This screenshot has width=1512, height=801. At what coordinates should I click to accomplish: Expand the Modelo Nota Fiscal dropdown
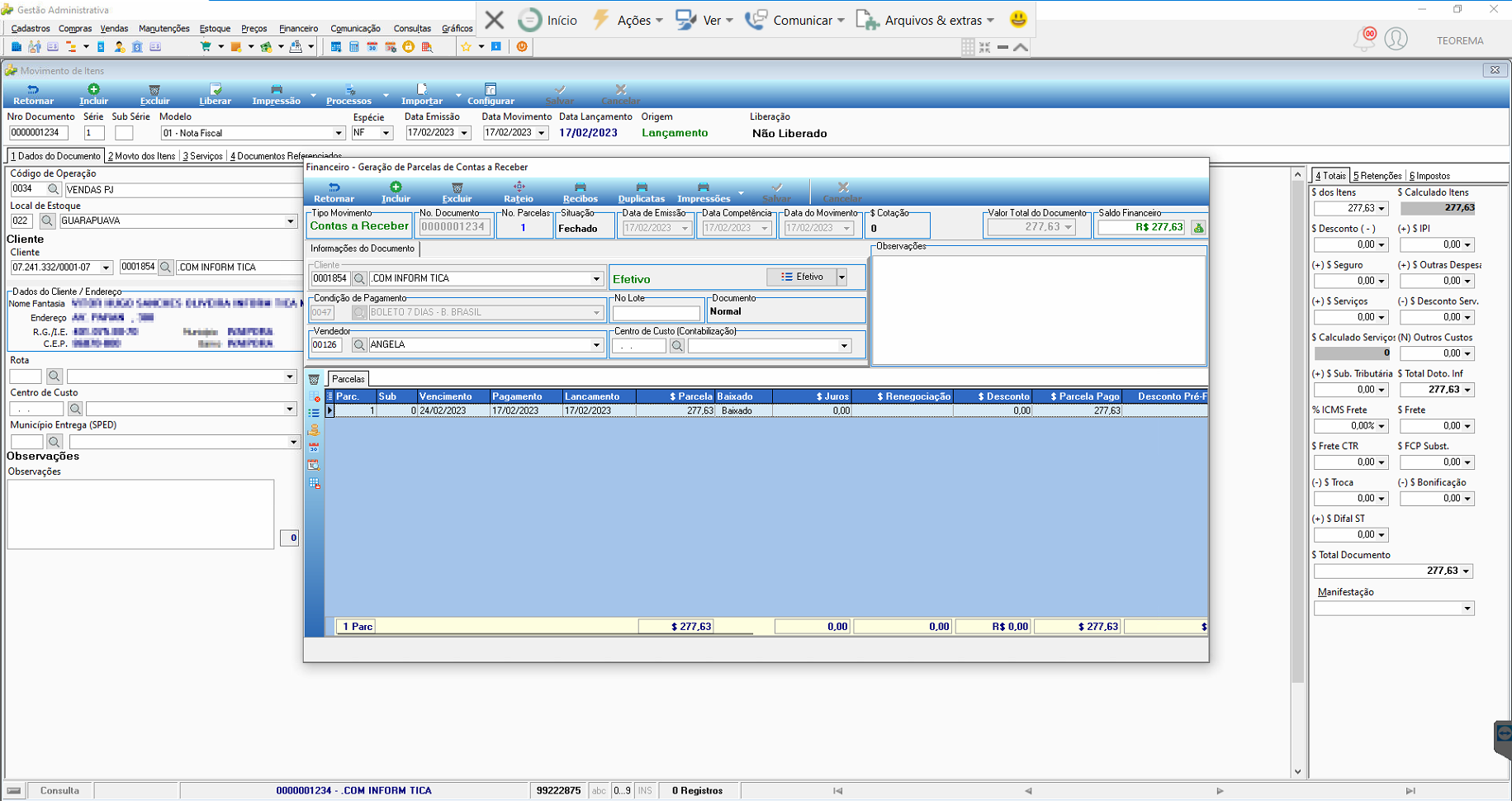click(x=338, y=133)
